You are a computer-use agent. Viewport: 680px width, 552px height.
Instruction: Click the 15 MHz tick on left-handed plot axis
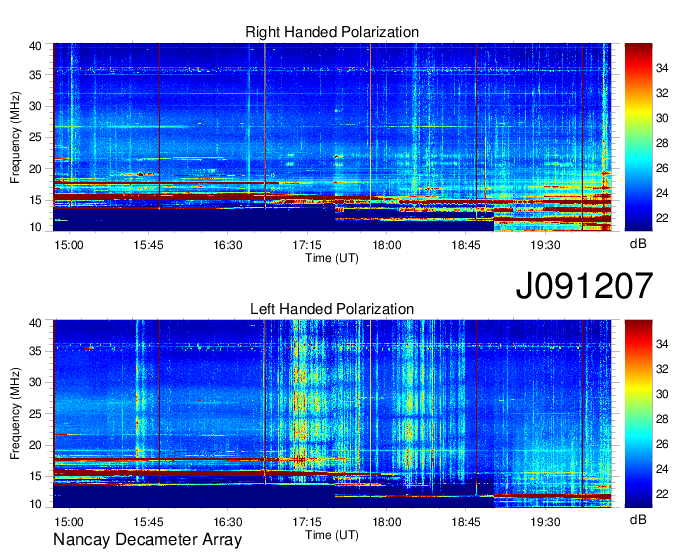click(35, 477)
